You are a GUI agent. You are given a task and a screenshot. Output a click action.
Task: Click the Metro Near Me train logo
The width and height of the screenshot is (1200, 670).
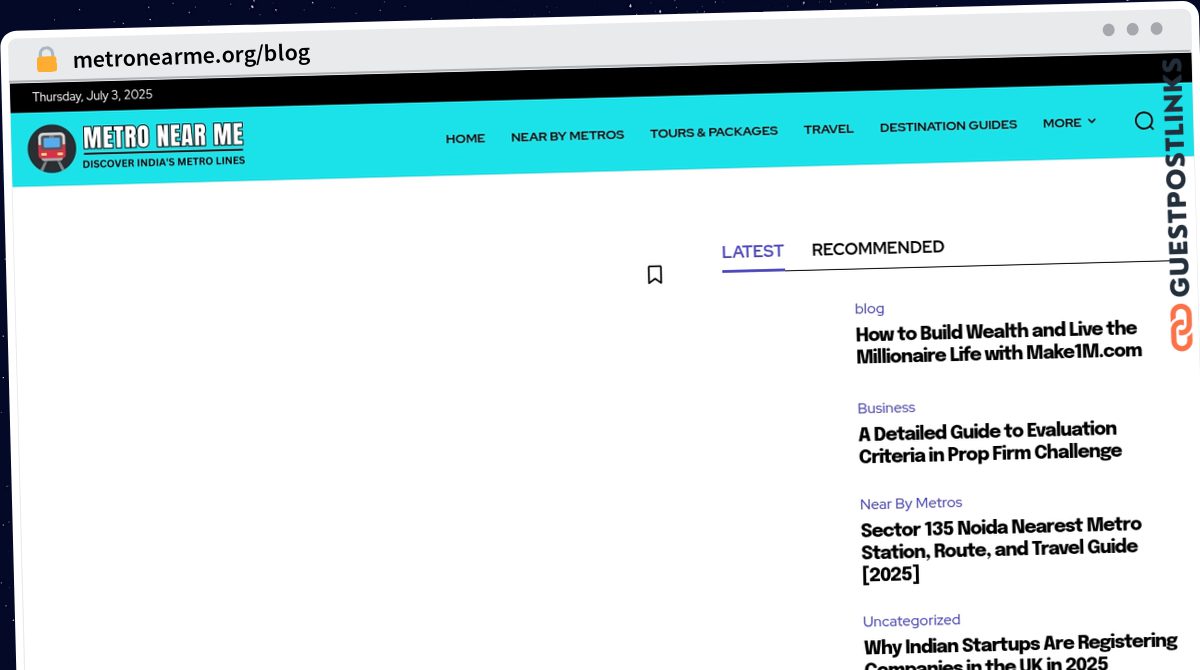(52, 148)
